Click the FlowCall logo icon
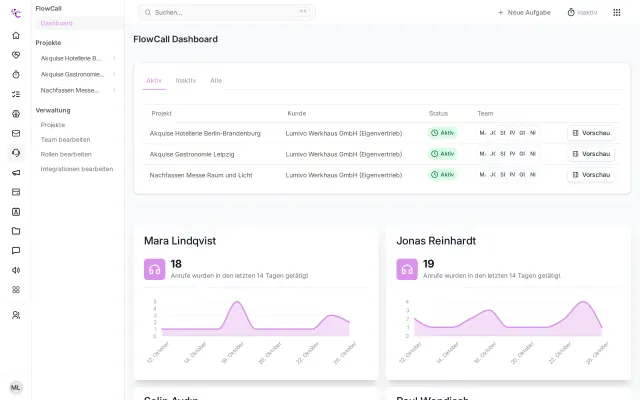 (x=16, y=13)
